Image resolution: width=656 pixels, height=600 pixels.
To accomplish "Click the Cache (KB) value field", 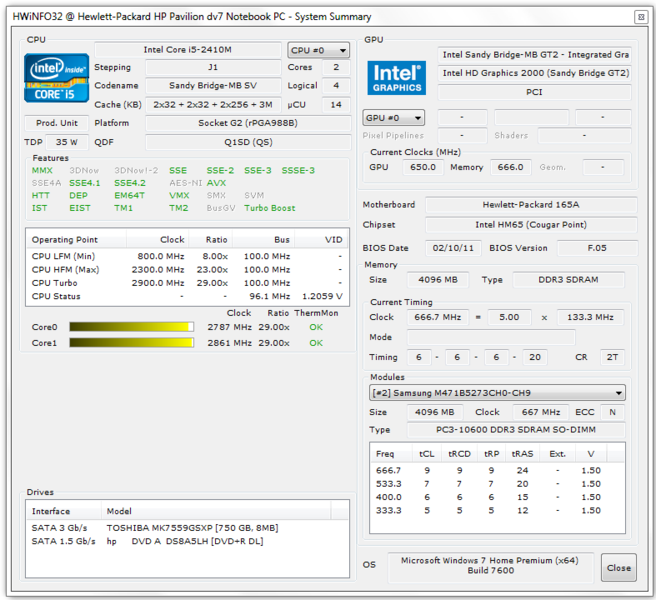I will (x=213, y=105).
